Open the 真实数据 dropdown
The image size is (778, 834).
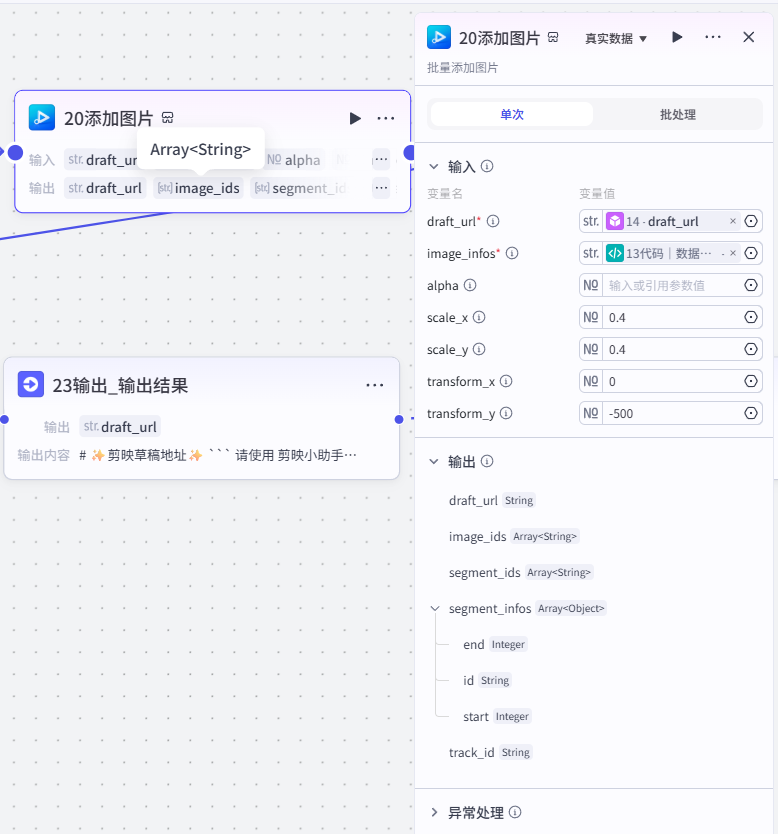click(x=616, y=38)
